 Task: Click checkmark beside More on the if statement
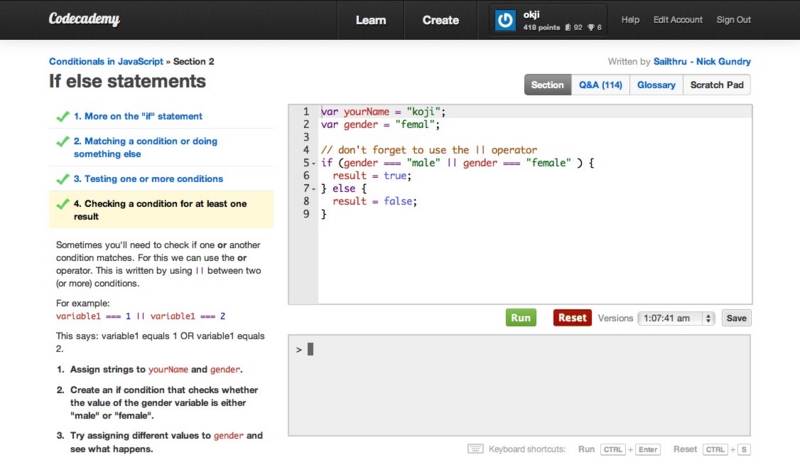pos(63,116)
